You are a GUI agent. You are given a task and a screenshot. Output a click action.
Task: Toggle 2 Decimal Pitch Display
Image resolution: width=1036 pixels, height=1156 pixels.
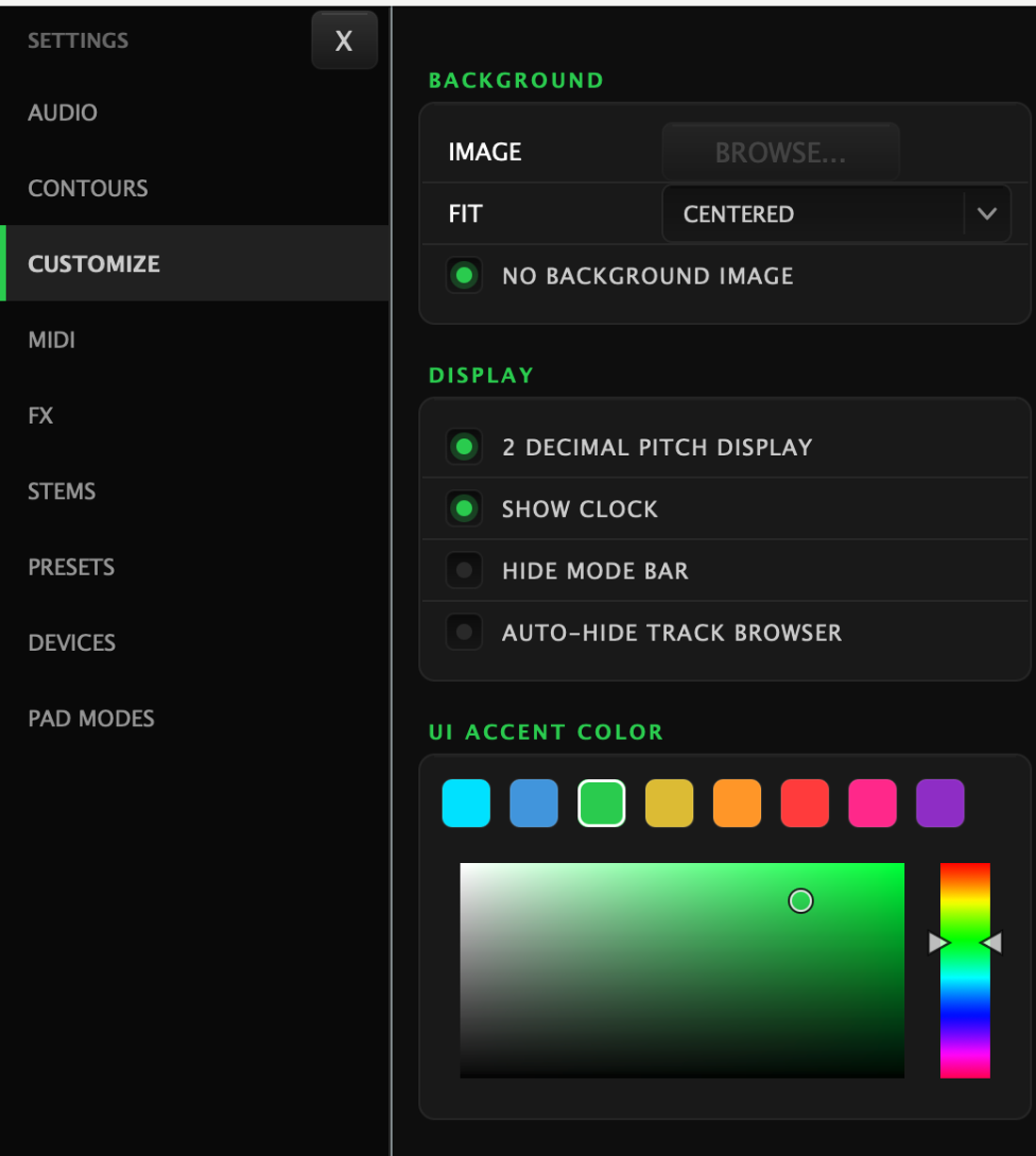(x=464, y=447)
